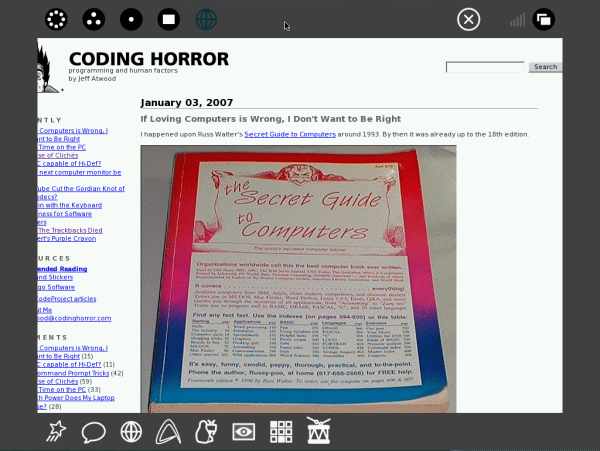Open the Record eye camera activity
This screenshot has width=600, height=451.
pyautogui.click(x=243, y=432)
